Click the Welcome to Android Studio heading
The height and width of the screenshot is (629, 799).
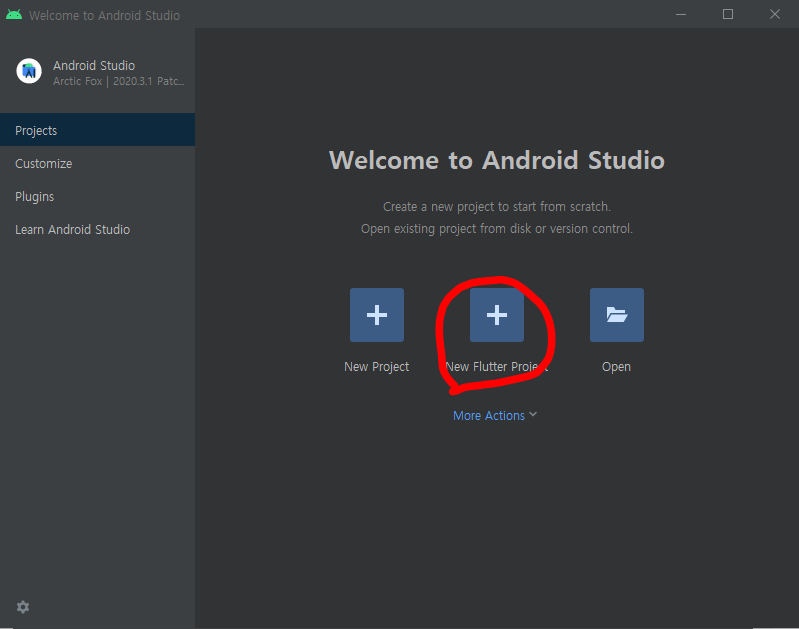pyautogui.click(x=497, y=160)
